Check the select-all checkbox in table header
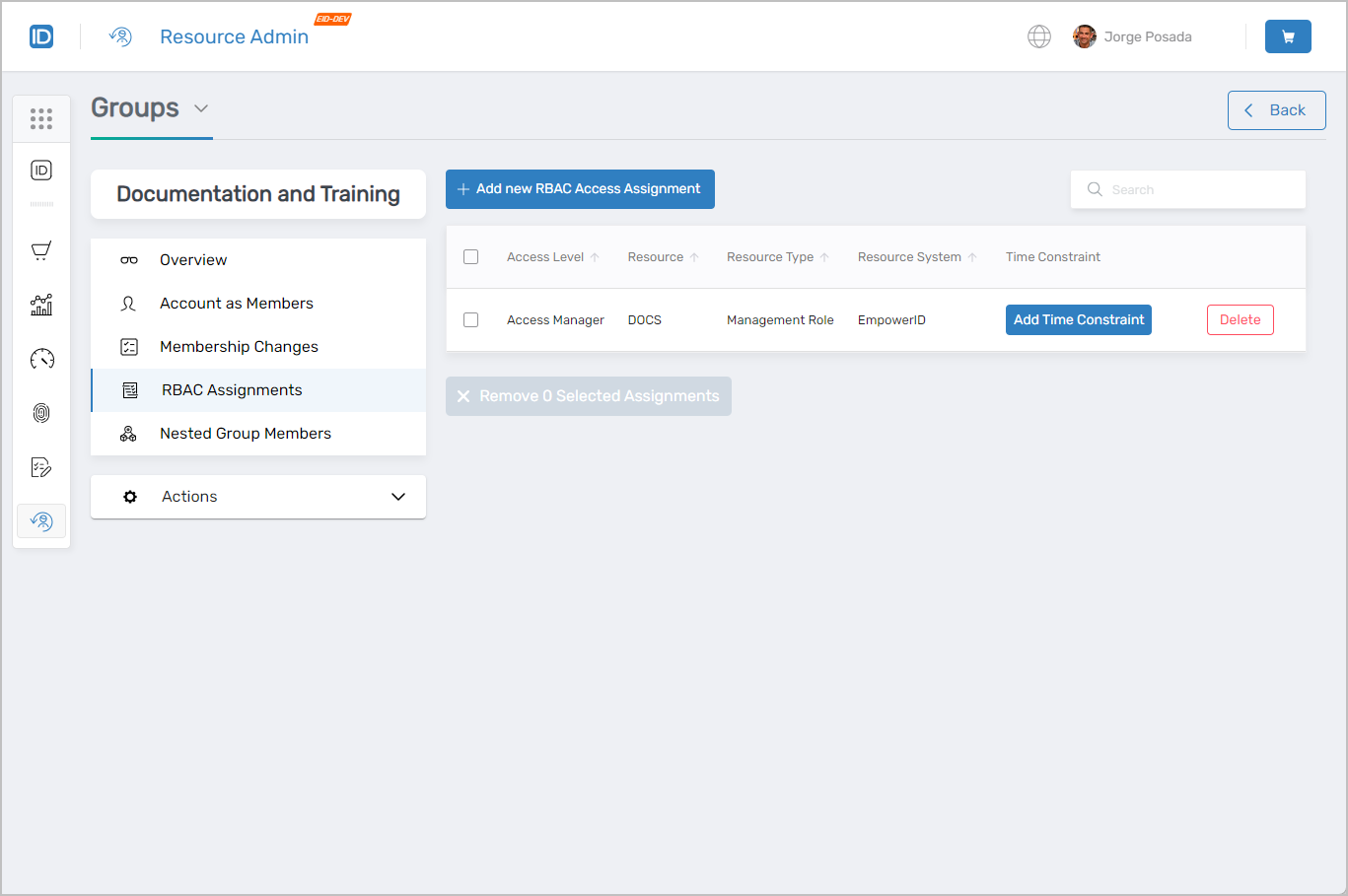The height and width of the screenshot is (896, 1348). pos(470,256)
